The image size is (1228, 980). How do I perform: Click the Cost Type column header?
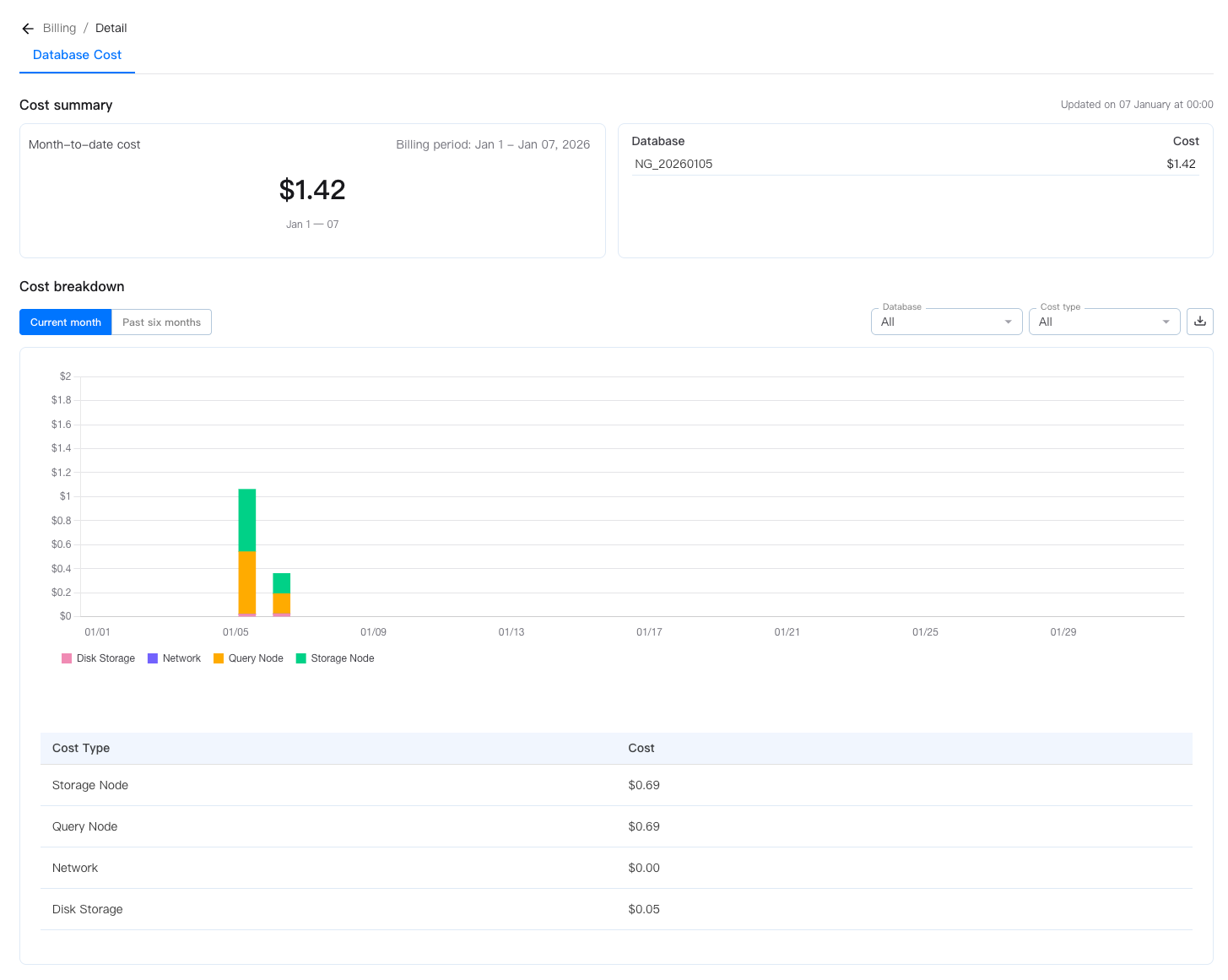point(81,748)
